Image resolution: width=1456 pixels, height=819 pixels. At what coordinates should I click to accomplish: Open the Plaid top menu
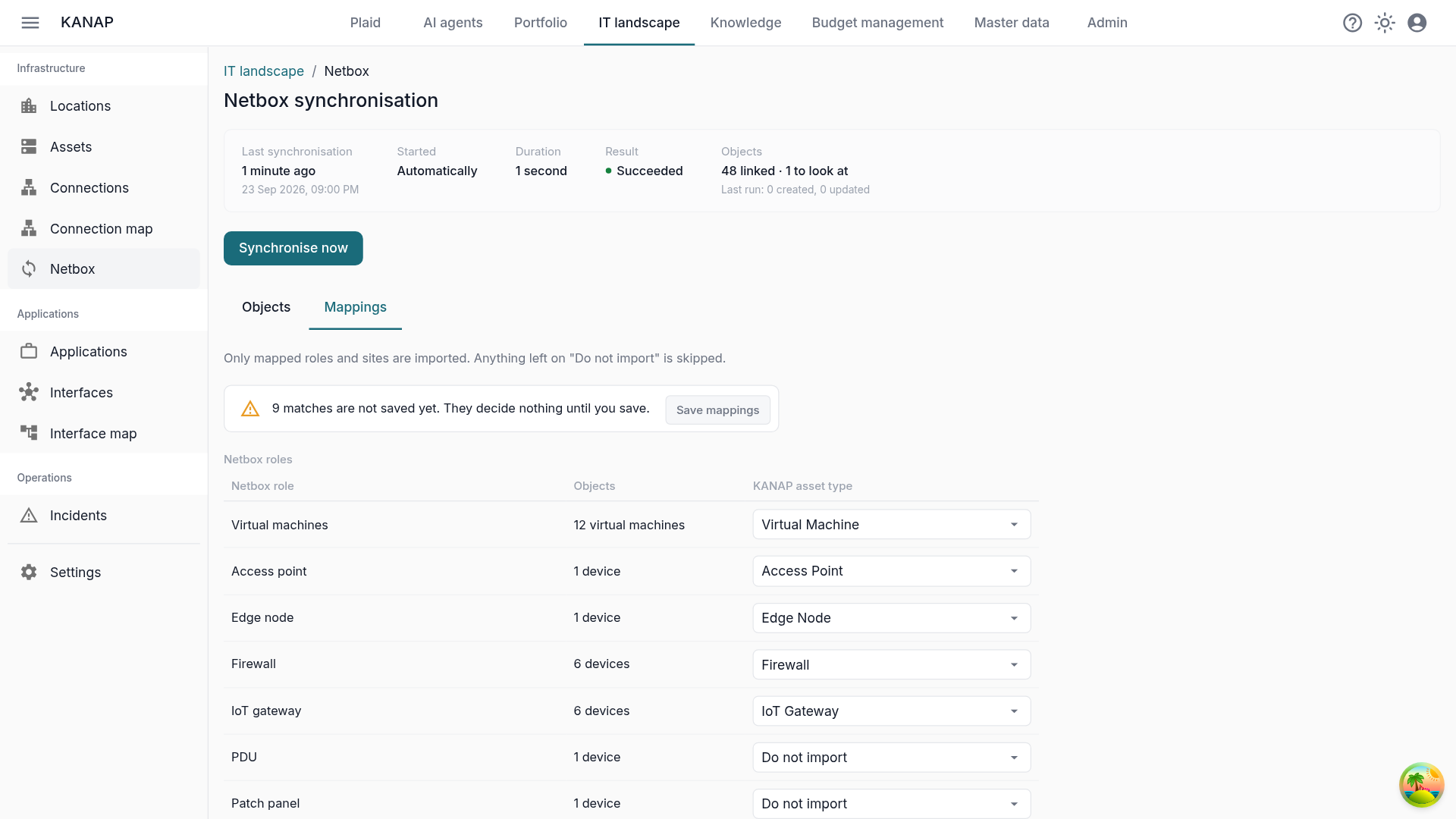click(x=366, y=23)
